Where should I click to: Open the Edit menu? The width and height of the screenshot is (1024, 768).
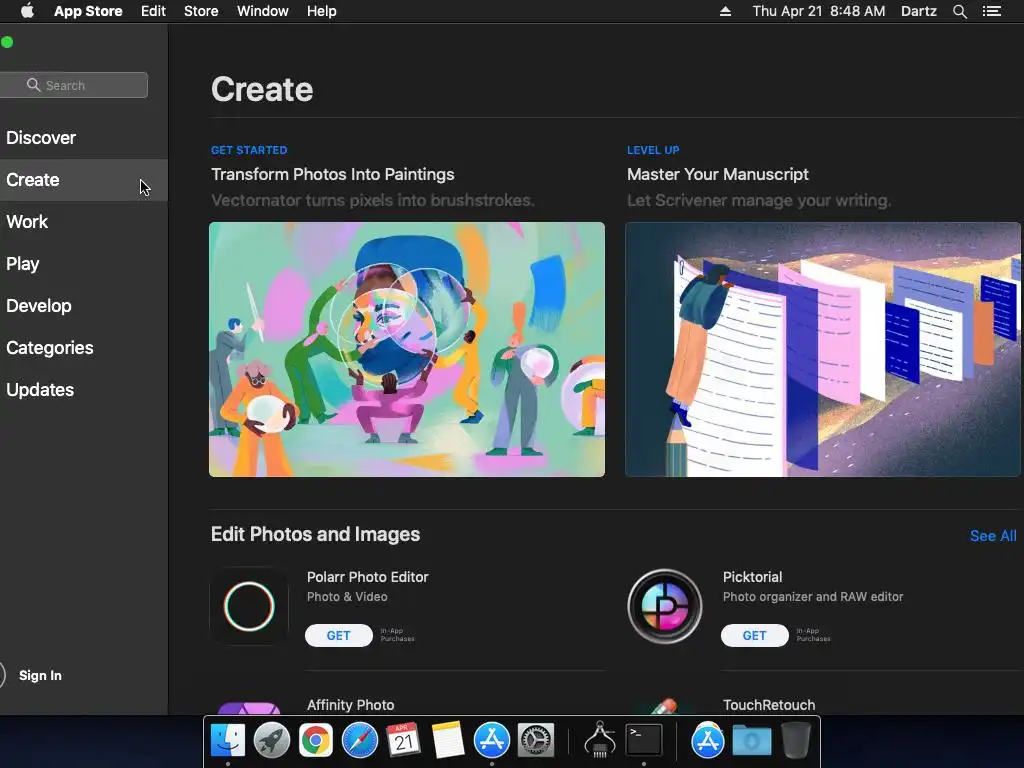153,11
